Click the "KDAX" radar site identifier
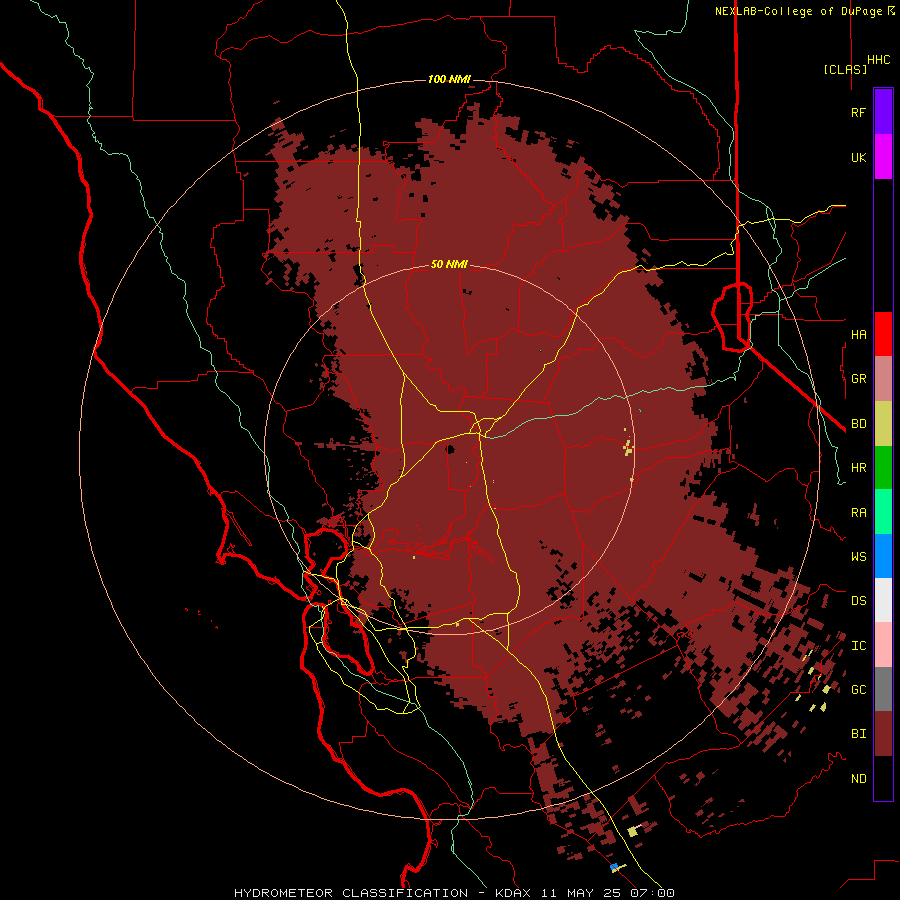The image size is (900, 900). [x=513, y=893]
